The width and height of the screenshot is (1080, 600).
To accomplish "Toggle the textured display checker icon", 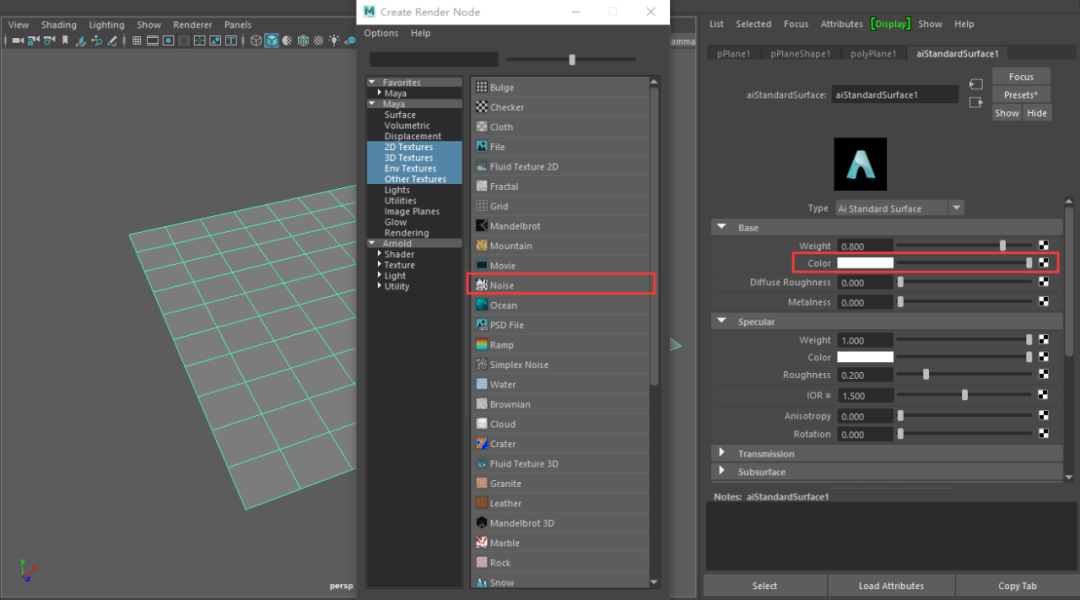I will coord(318,41).
